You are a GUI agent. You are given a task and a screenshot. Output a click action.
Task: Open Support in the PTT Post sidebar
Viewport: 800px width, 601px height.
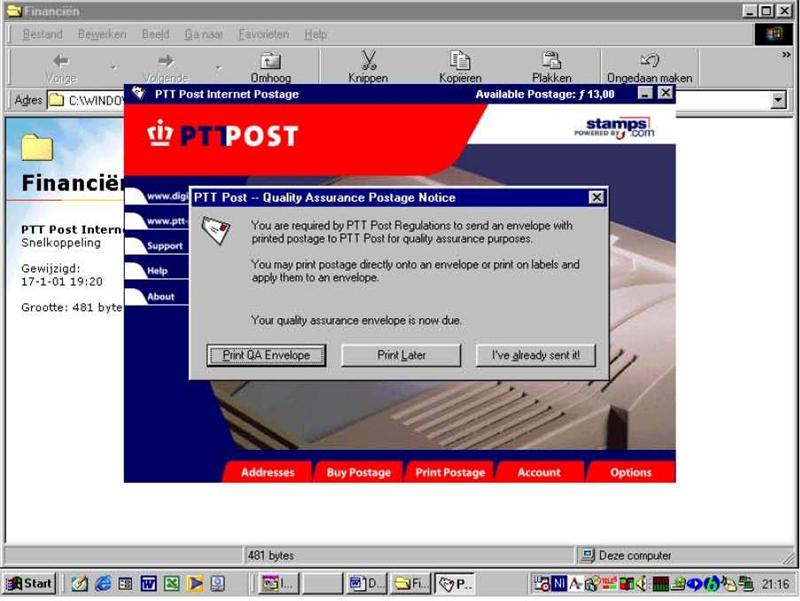(164, 246)
